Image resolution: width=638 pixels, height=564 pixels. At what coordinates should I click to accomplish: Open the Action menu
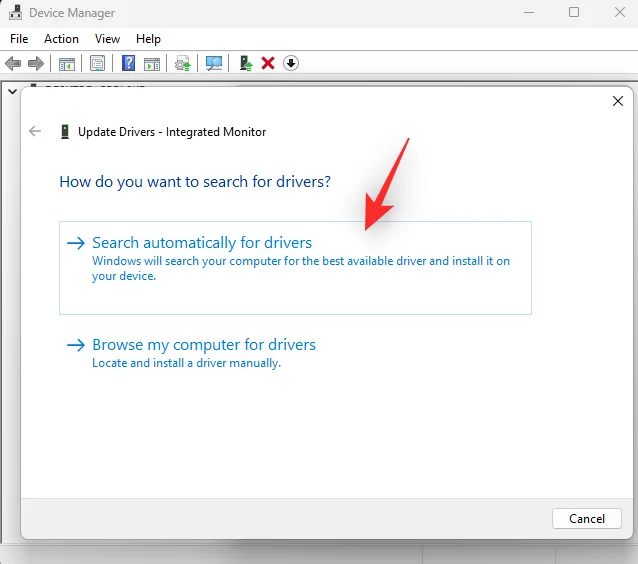(61, 39)
